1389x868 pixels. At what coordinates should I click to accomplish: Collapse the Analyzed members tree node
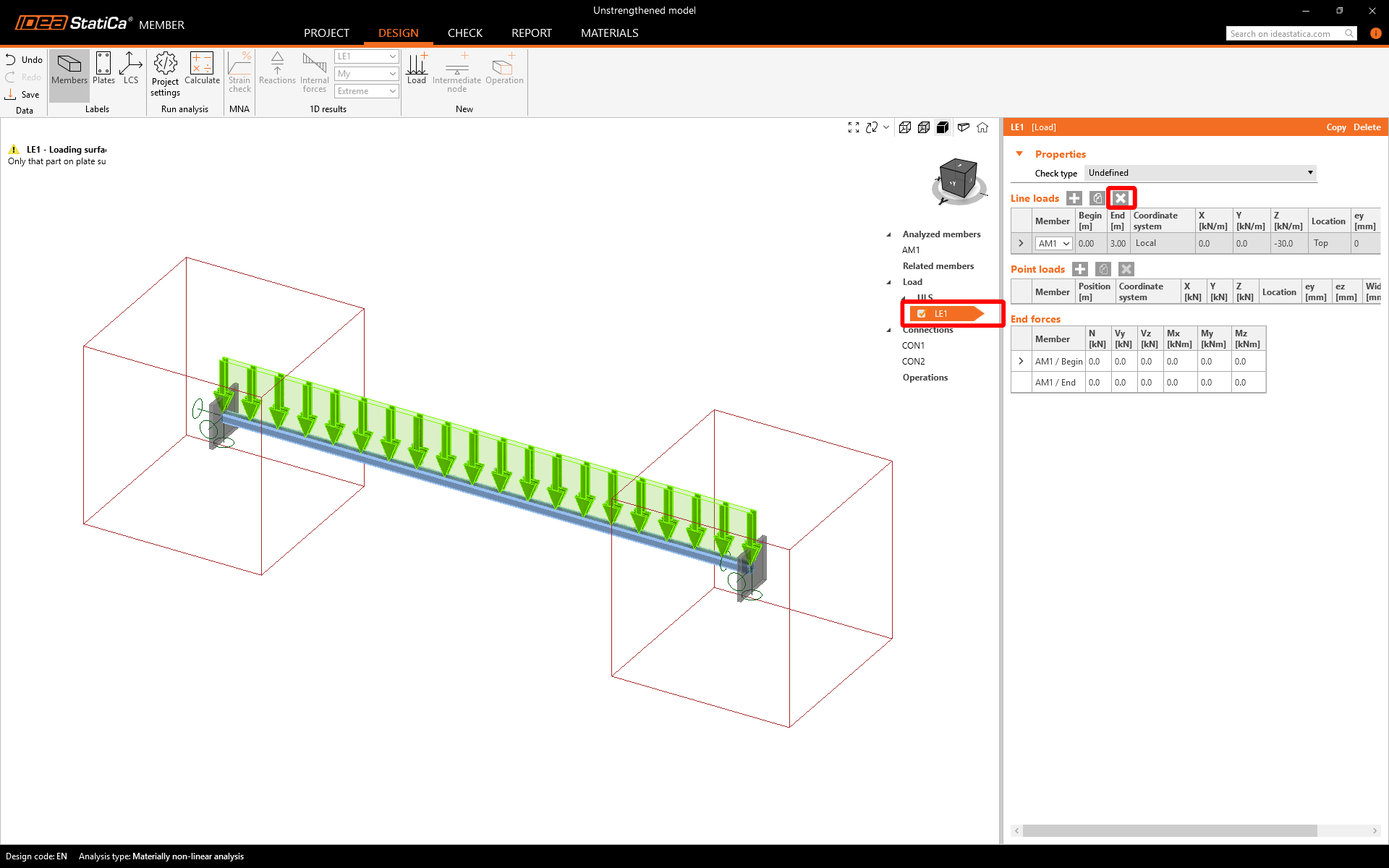[x=889, y=234]
